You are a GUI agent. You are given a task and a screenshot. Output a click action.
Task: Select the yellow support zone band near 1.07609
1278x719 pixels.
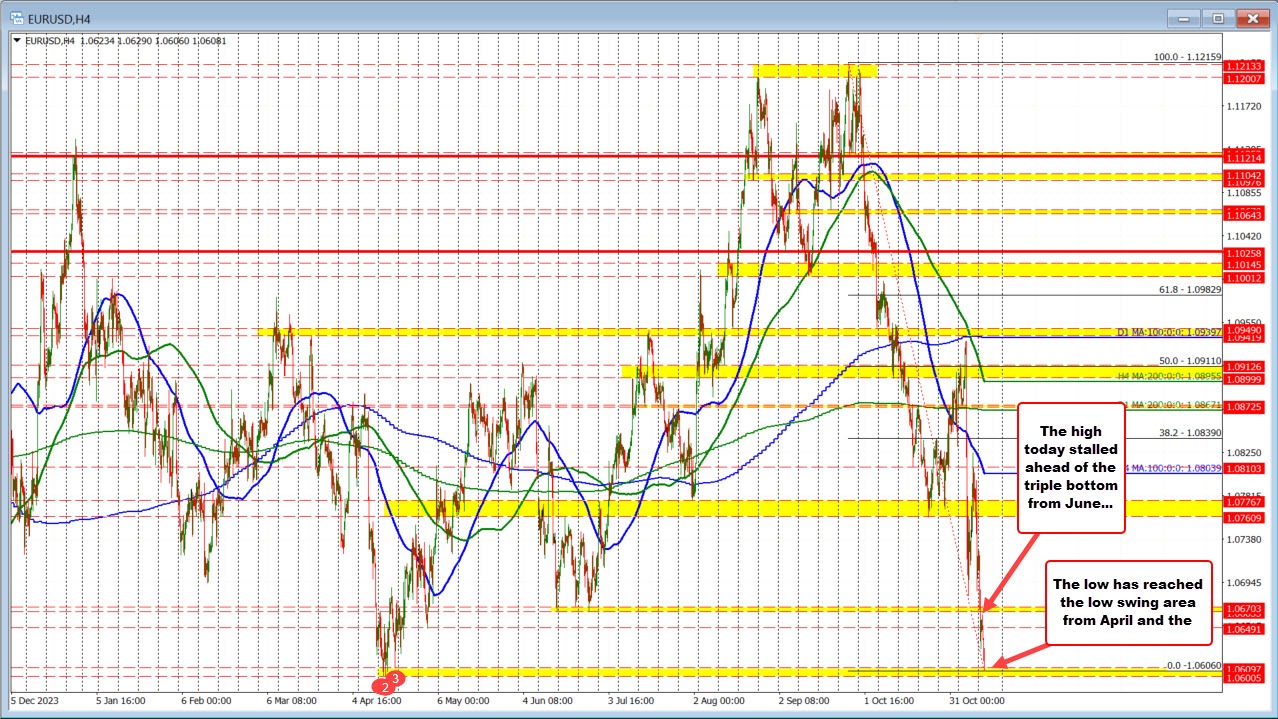tap(700, 510)
